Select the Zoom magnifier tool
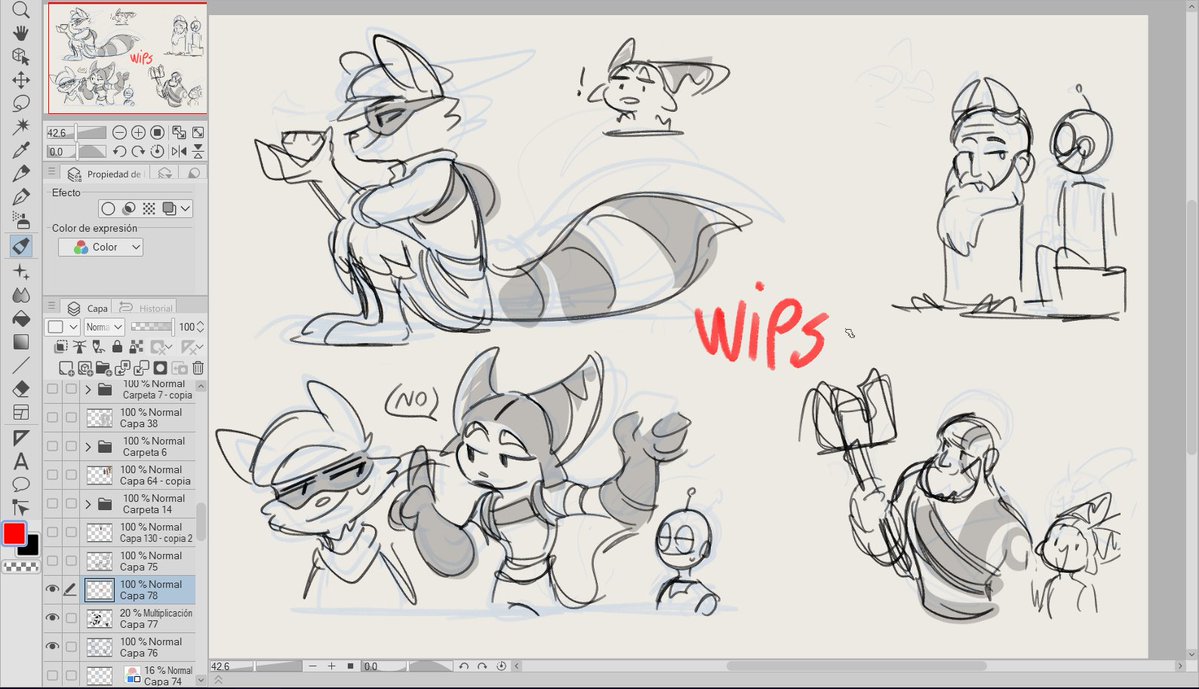Image resolution: width=1199 pixels, height=689 pixels. click(x=21, y=9)
